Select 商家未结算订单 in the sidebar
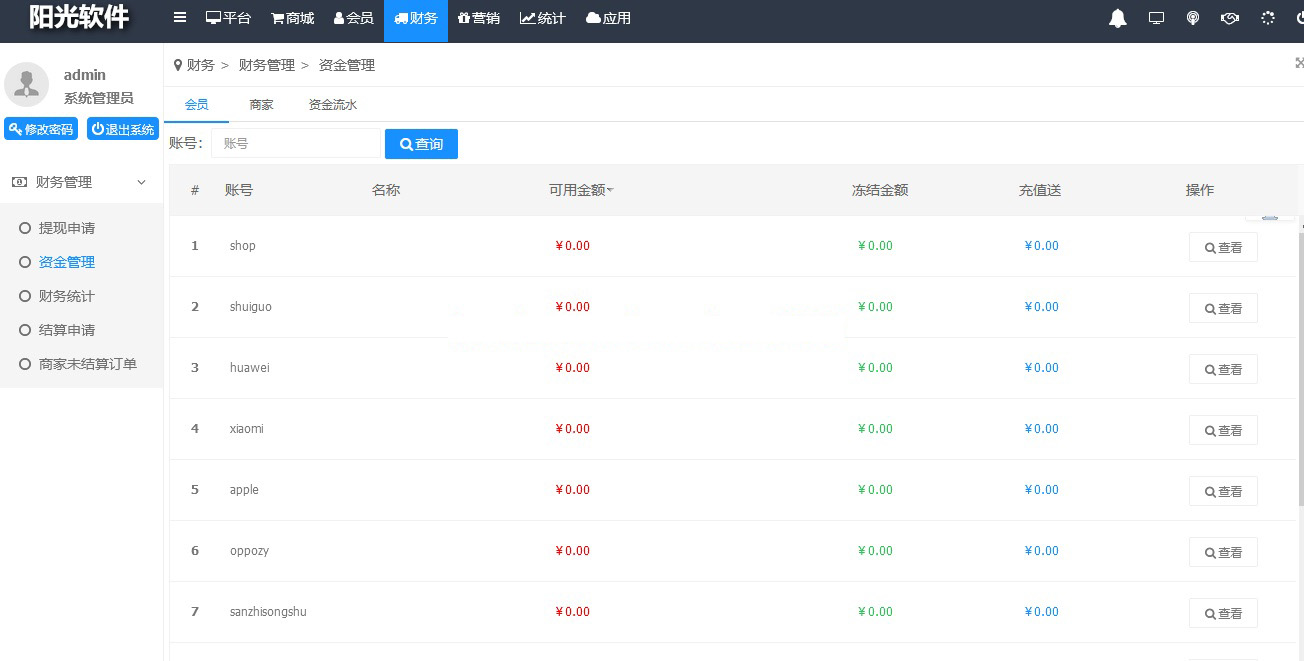Screen dimensions: 1304x661 tap(87, 364)
